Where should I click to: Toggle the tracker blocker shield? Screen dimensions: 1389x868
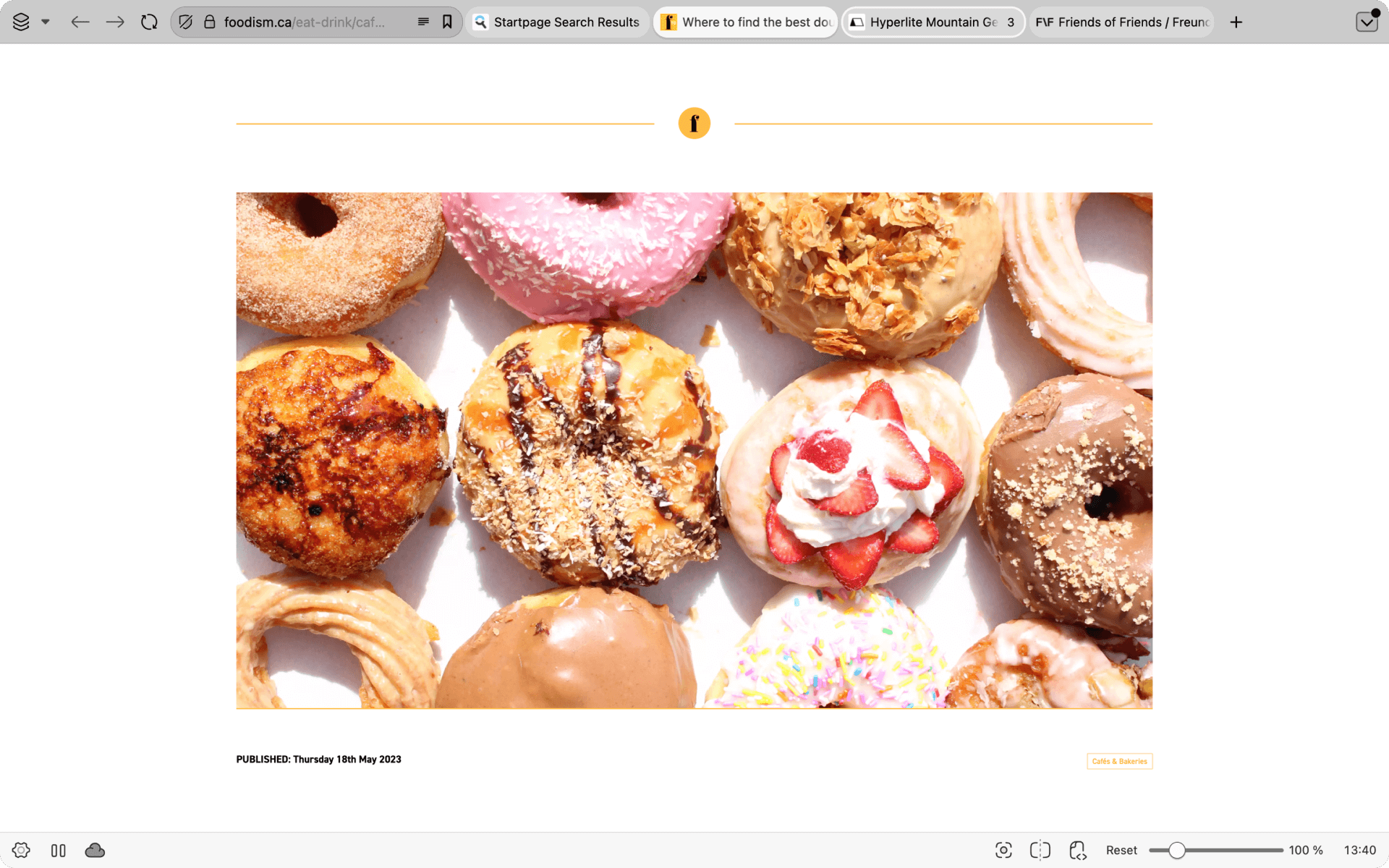click(186, 22)
